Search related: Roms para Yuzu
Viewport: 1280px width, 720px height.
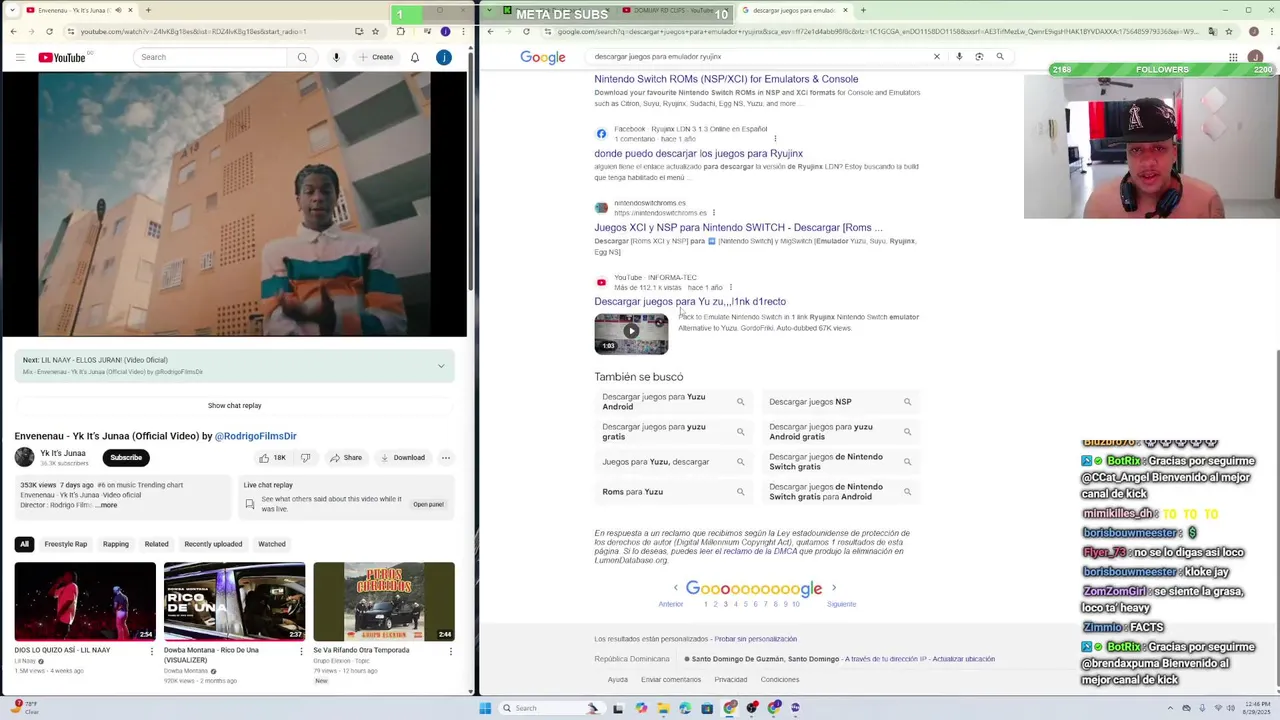673,492
